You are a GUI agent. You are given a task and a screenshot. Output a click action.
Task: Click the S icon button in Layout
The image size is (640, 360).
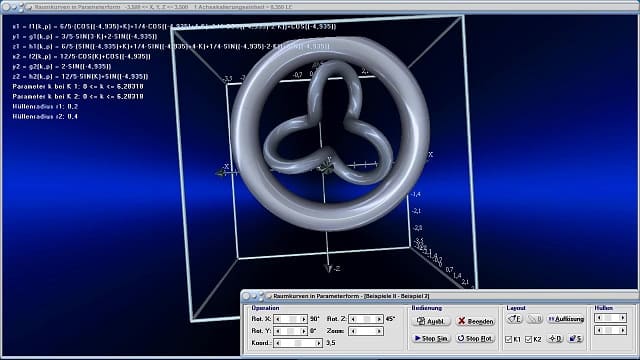click(576, 338)
